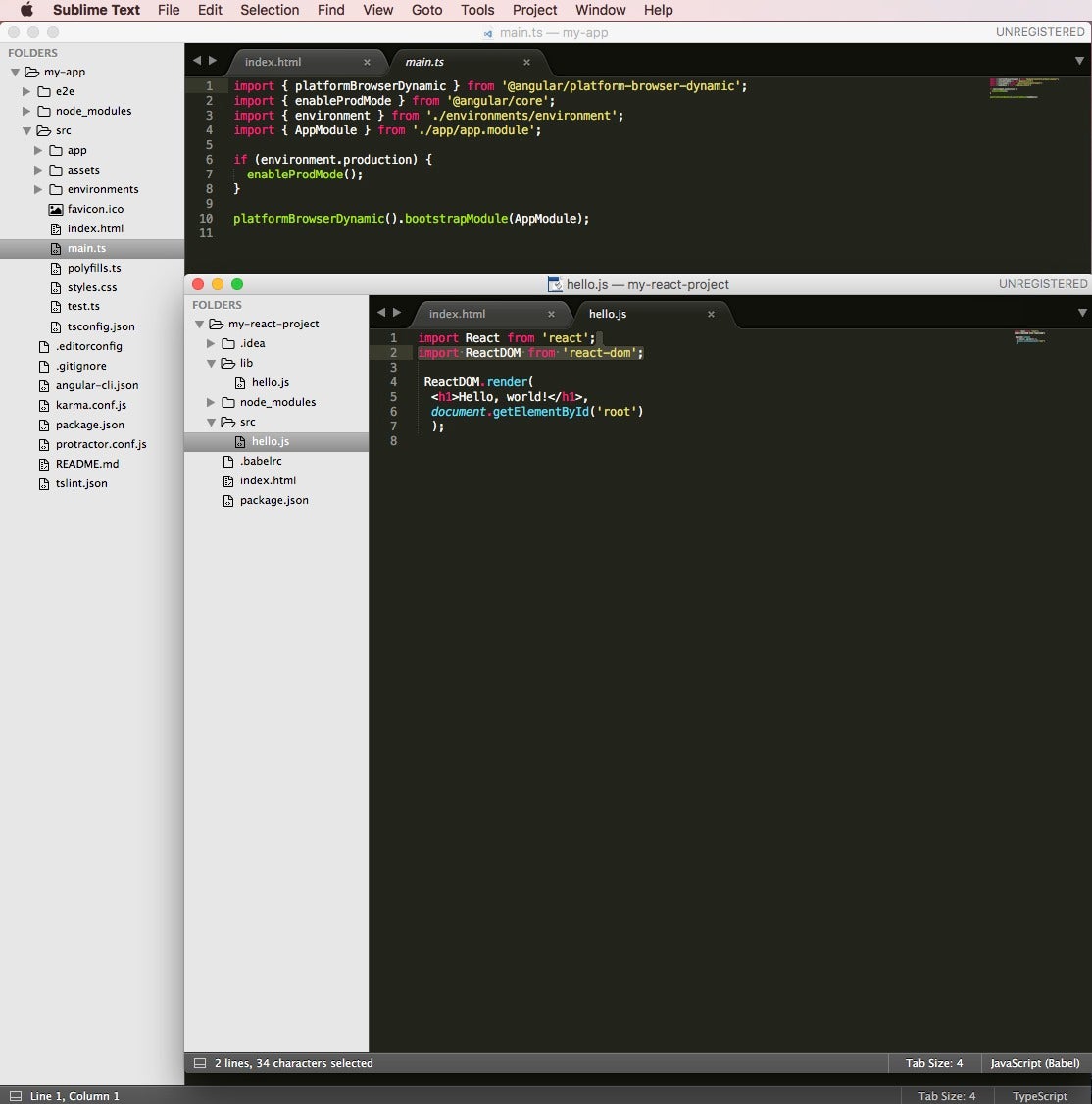
Task: Change JavaScript (Babel) syntax selector
Action: point(1035,1063)
